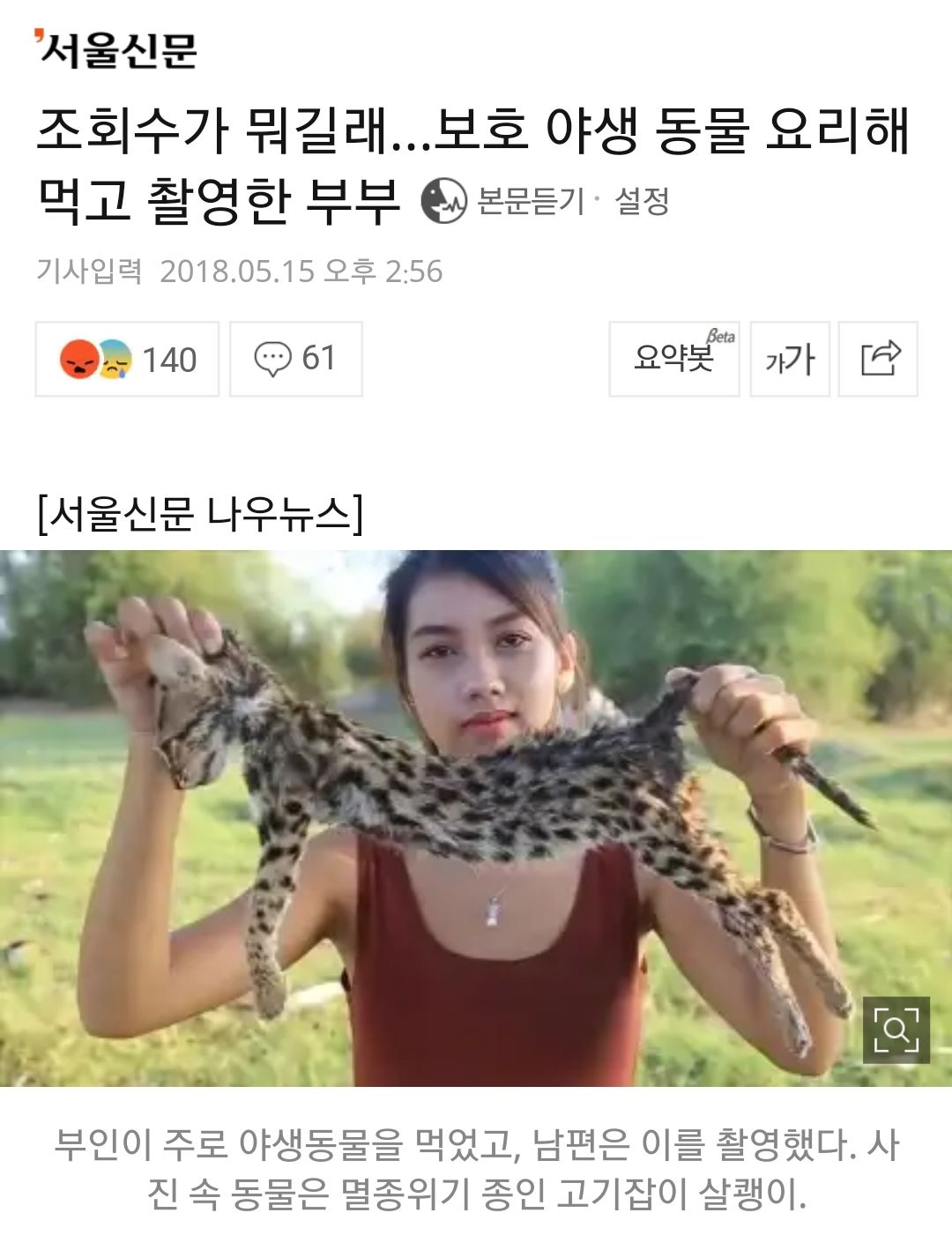The width and height of the screenshot is (952, 1250).
Task: Tap the angry face reaction emoji
Action: click(x=79, y=359)
